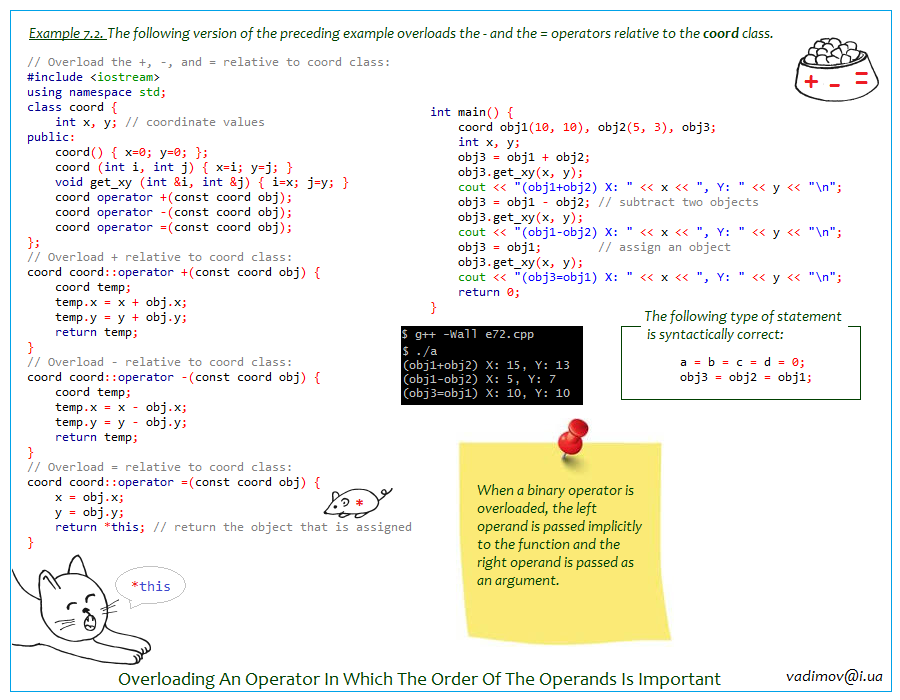
Task: Click the "class coord {" line
Action: 72,107
